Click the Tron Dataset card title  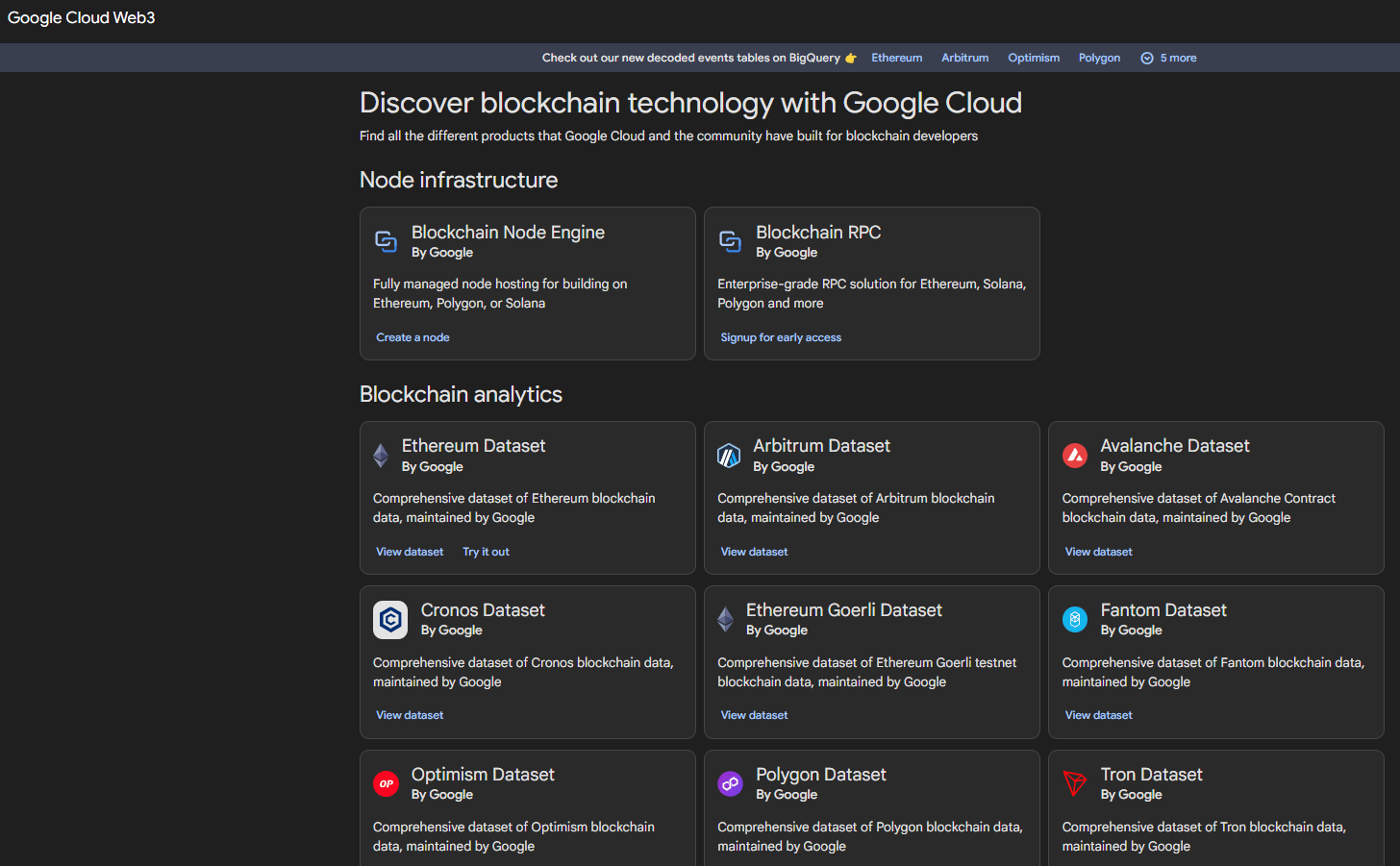tap(1151, 775)
